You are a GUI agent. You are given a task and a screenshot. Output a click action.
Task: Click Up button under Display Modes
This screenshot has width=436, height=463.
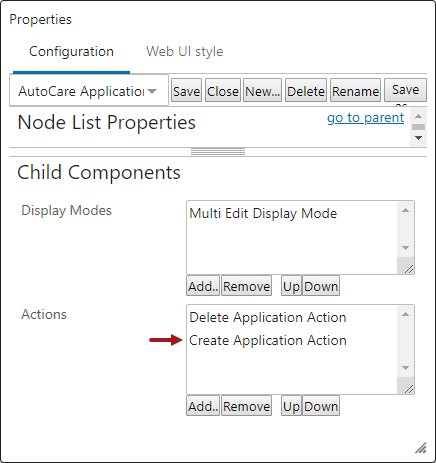coord(292,286)
